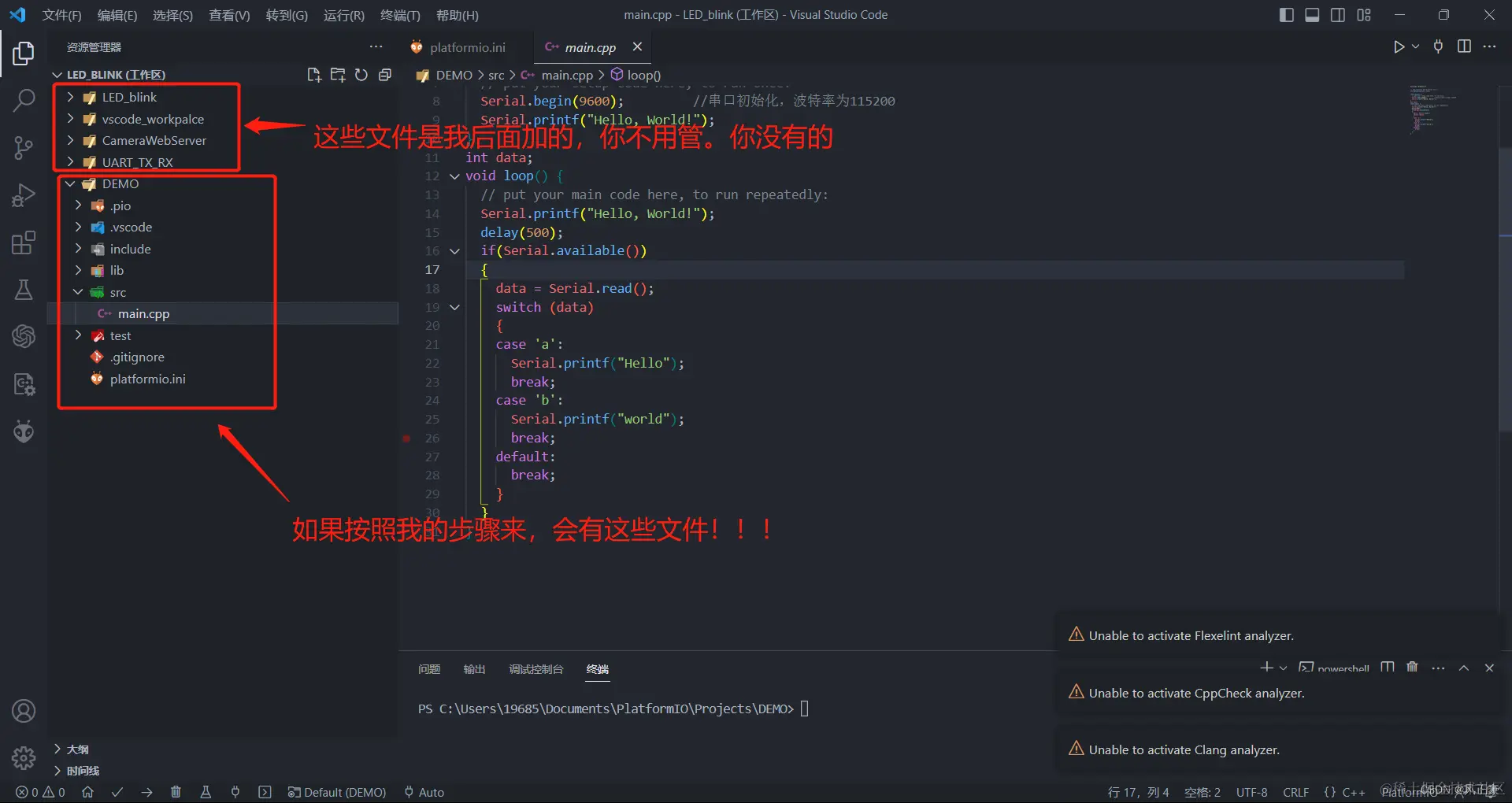Upload firmware via arrow icon in status bar

click(x=146, y=792)
